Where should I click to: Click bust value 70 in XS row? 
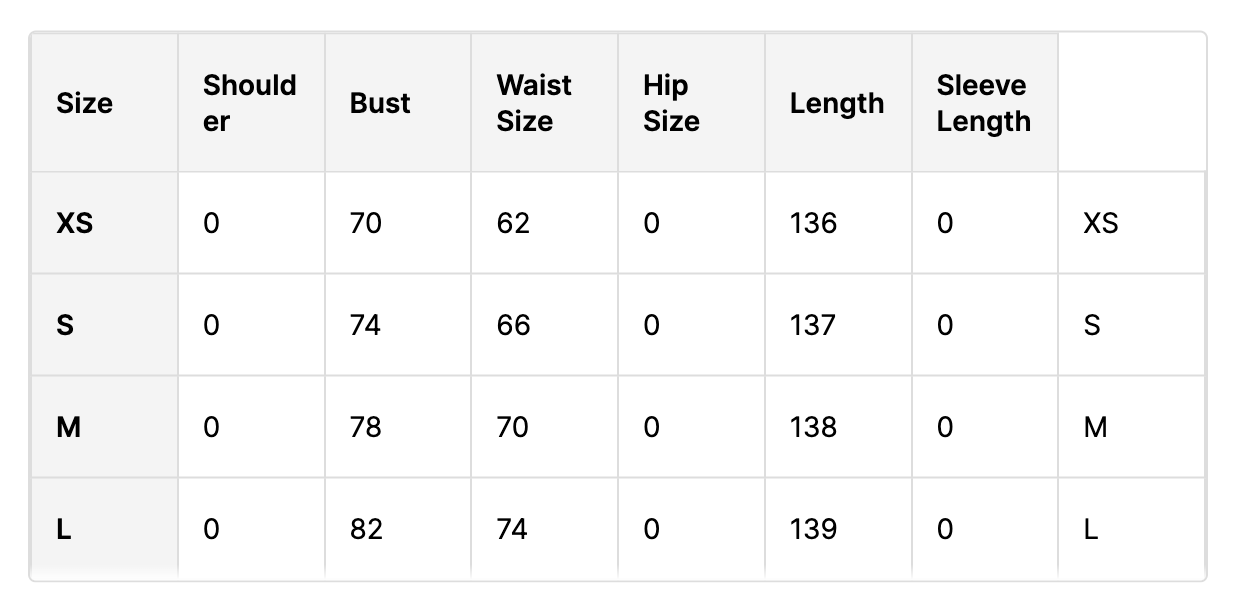pyautogui.click(x=366, y=223)
